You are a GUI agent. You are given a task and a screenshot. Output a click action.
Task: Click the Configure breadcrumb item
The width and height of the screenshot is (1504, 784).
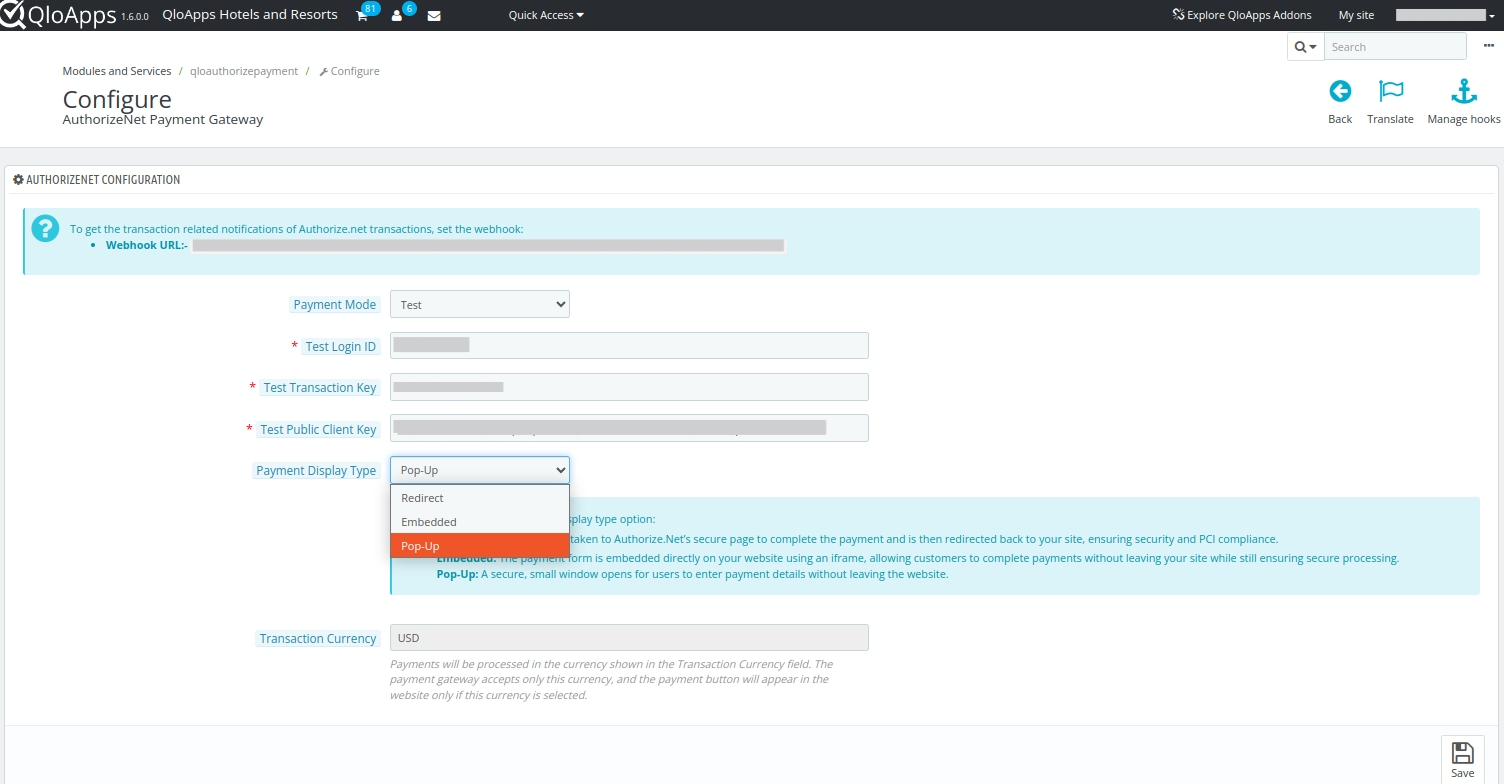pos(349,71)
